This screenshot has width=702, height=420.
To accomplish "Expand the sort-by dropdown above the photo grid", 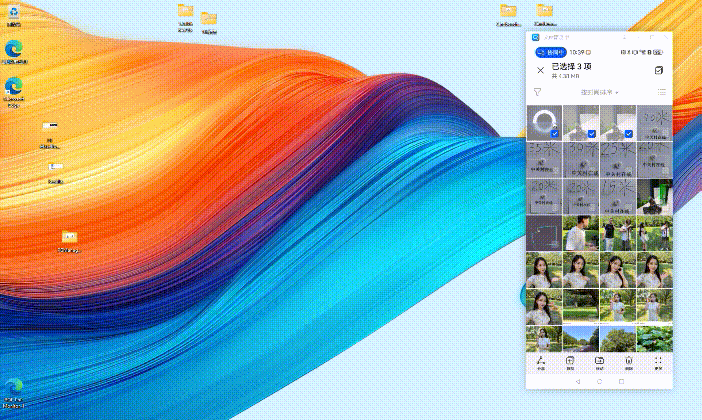I will tap(599, 92).
